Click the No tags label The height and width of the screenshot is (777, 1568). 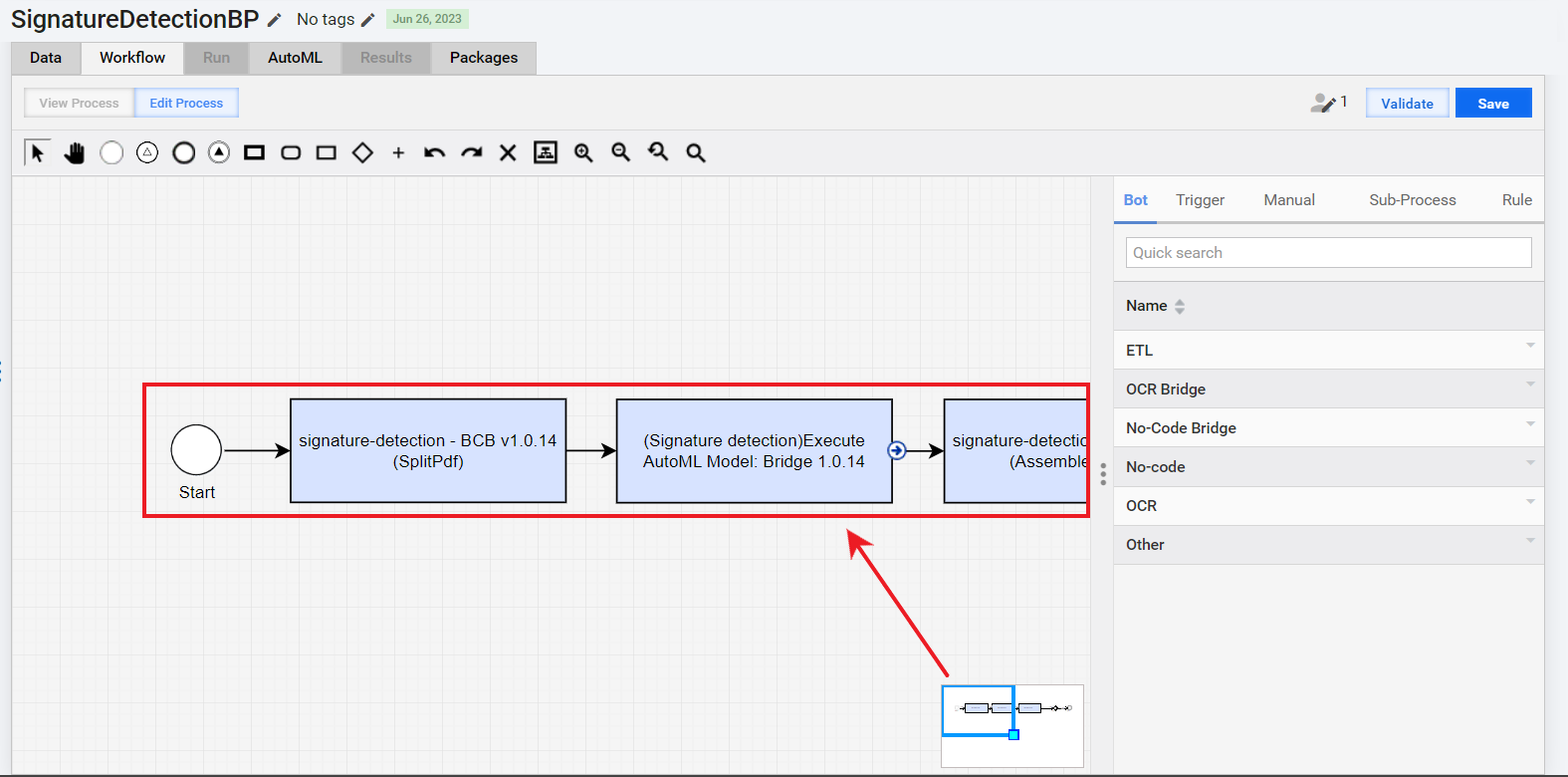(x=326, y=20)
